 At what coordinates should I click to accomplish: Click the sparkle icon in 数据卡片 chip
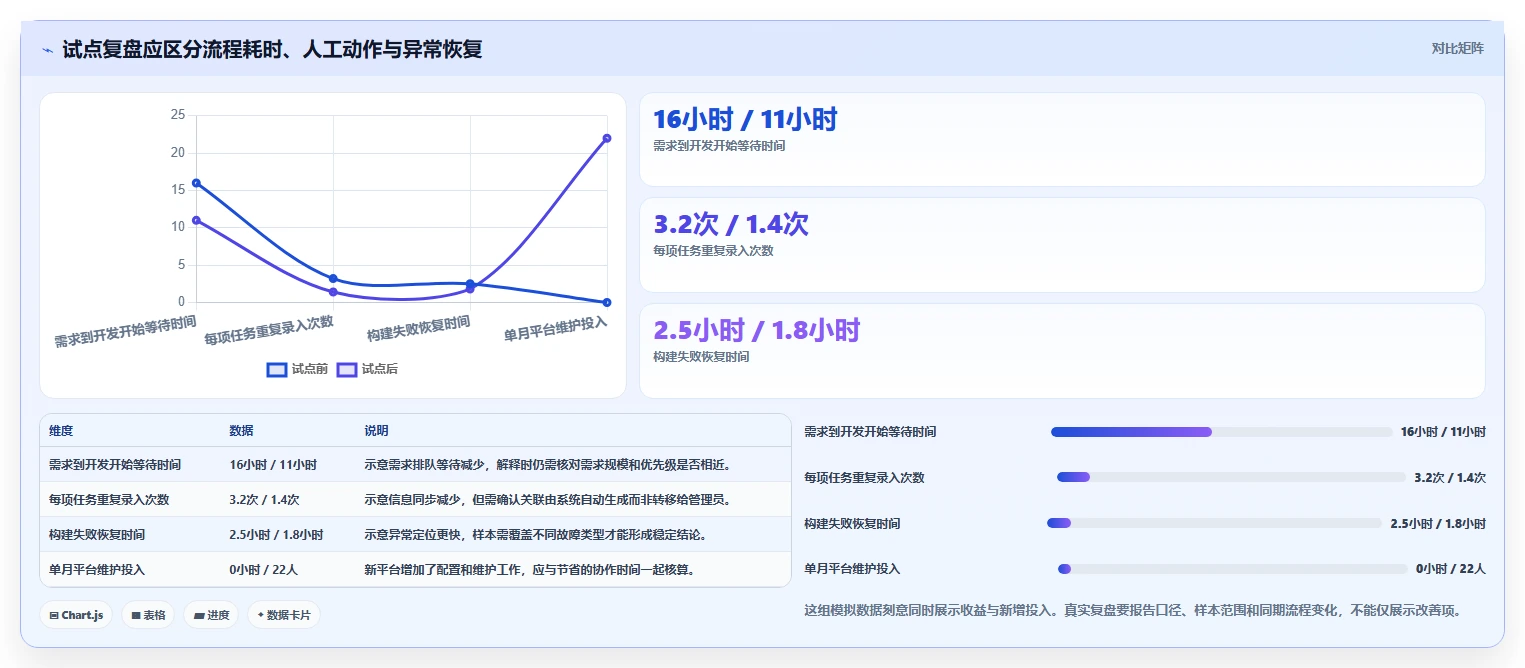click(x=261, y=616)
